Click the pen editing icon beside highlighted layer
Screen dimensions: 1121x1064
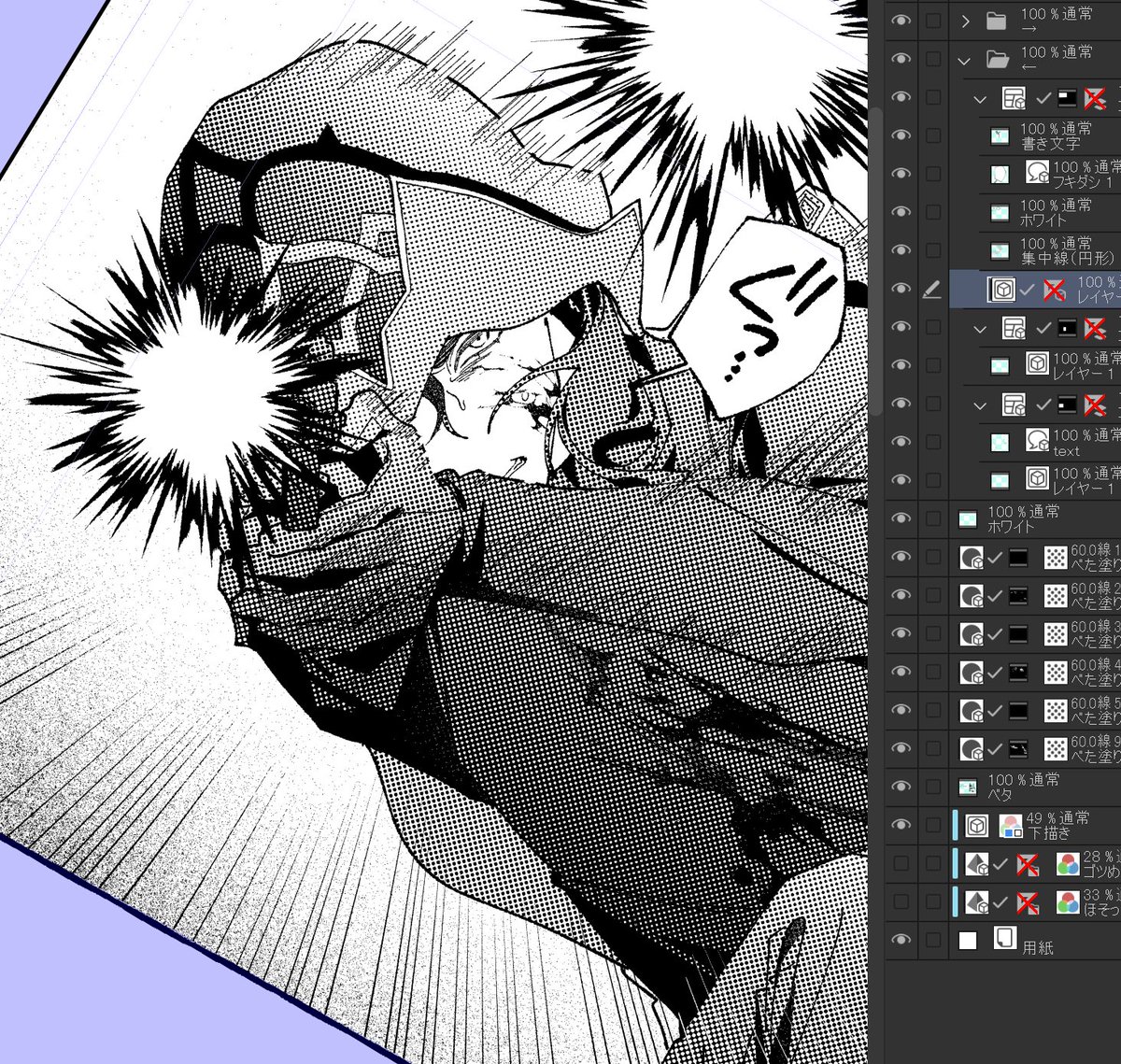[x=931, y=290]
